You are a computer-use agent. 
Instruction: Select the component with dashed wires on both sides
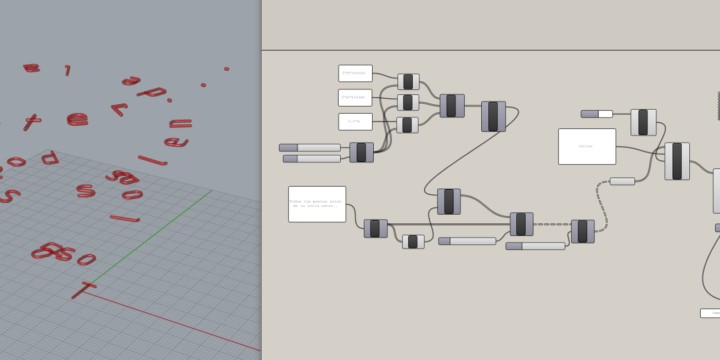tap(583, 231)
